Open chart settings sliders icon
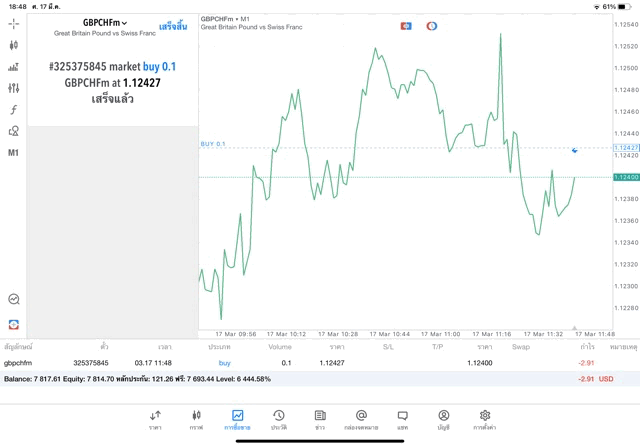The height and width of the screenshot is (447, 640). [13, 88]
